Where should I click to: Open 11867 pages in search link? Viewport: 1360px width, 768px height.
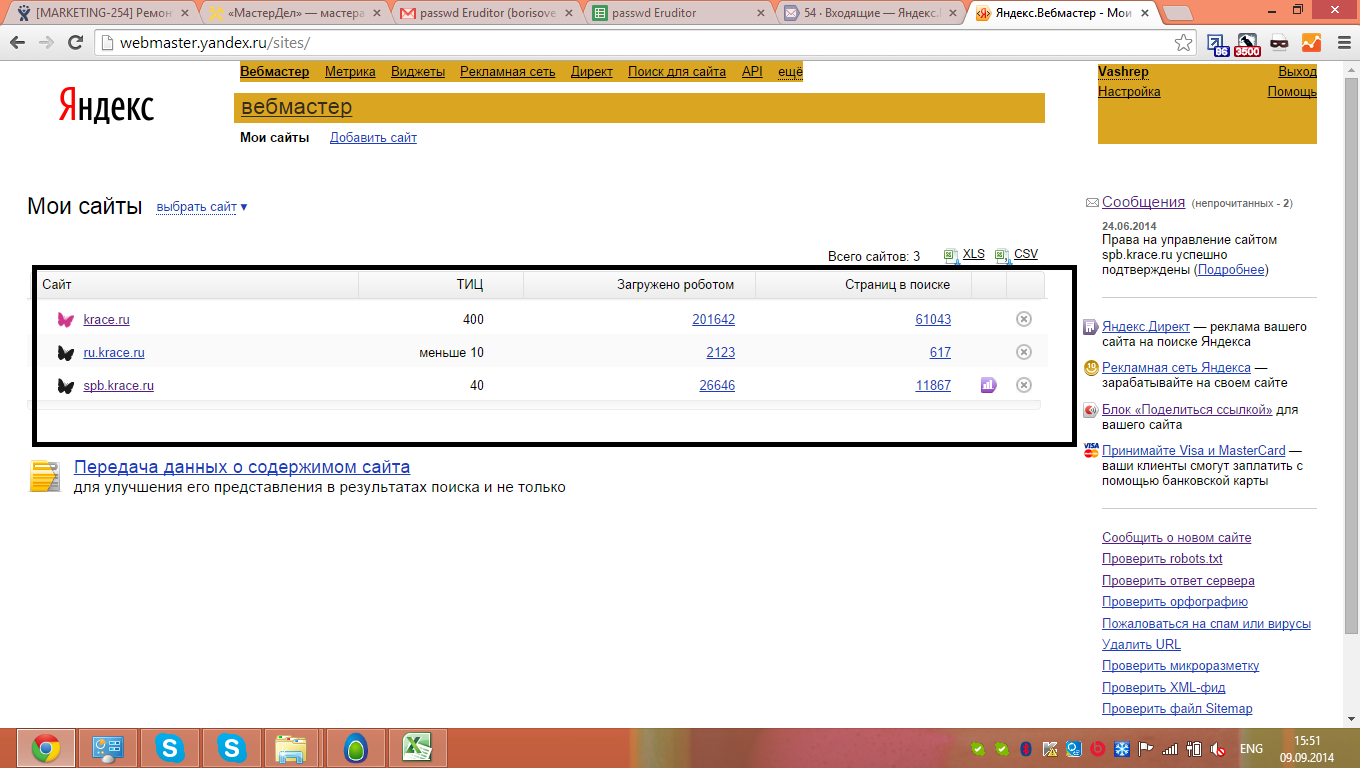pos(933,386)
